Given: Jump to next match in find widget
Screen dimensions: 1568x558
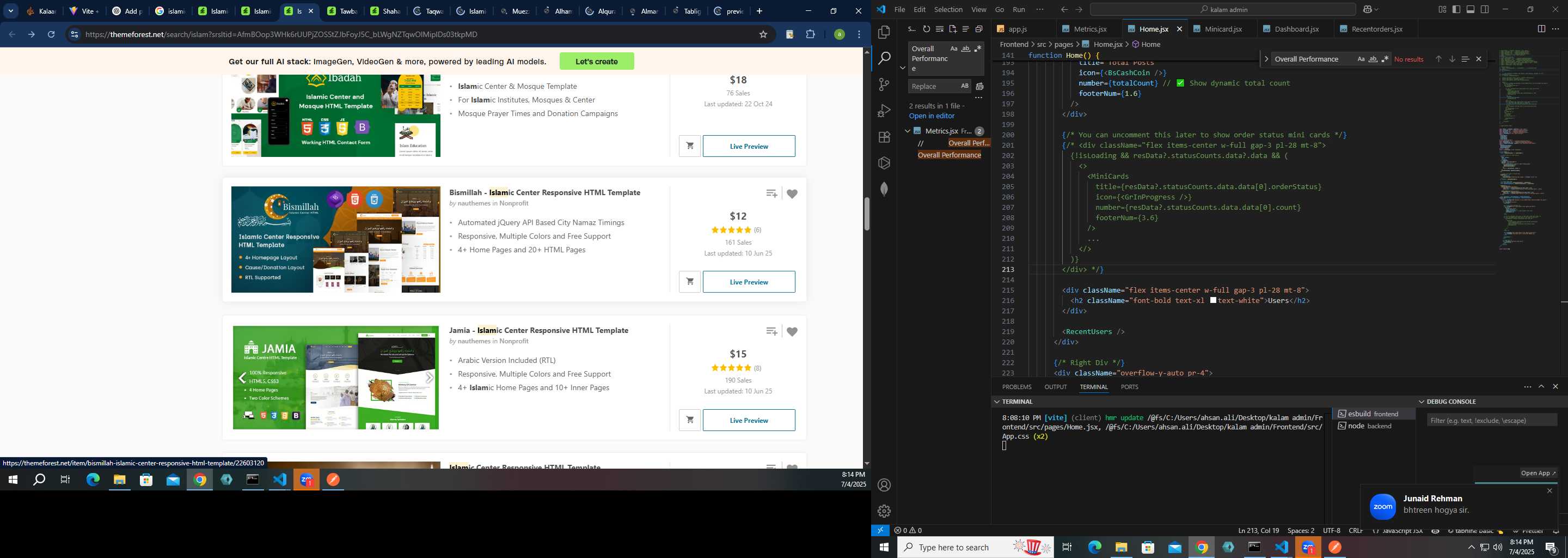Looking at the screenshot, I should tap(1451, 59).
